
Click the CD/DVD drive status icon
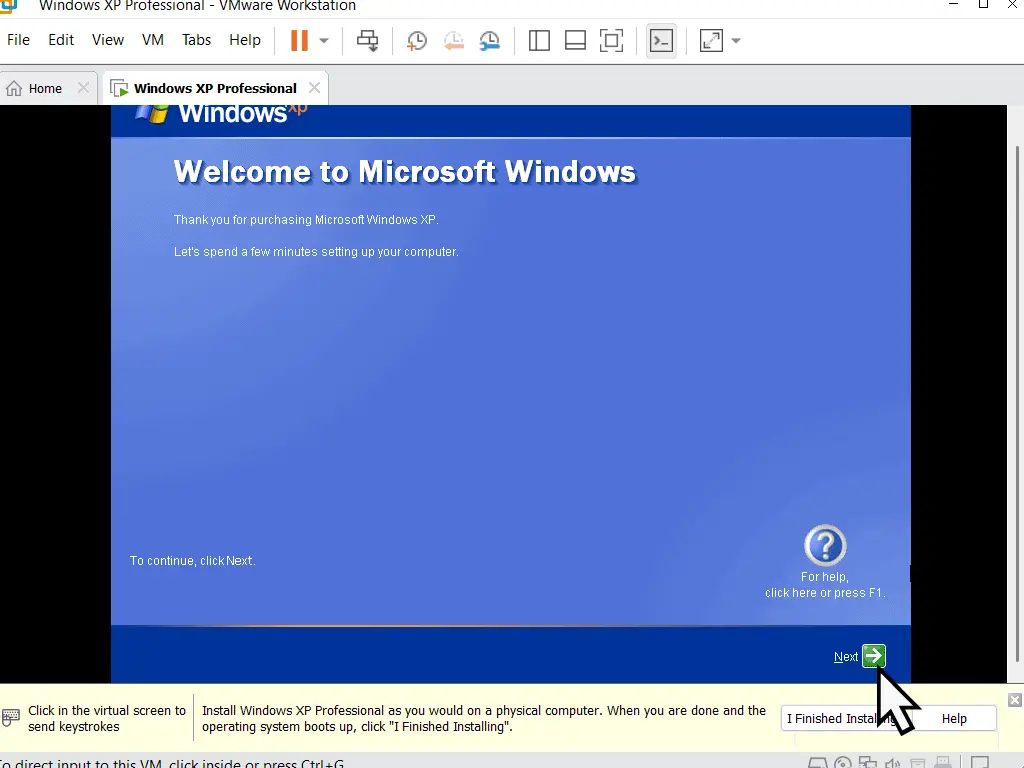842,762
